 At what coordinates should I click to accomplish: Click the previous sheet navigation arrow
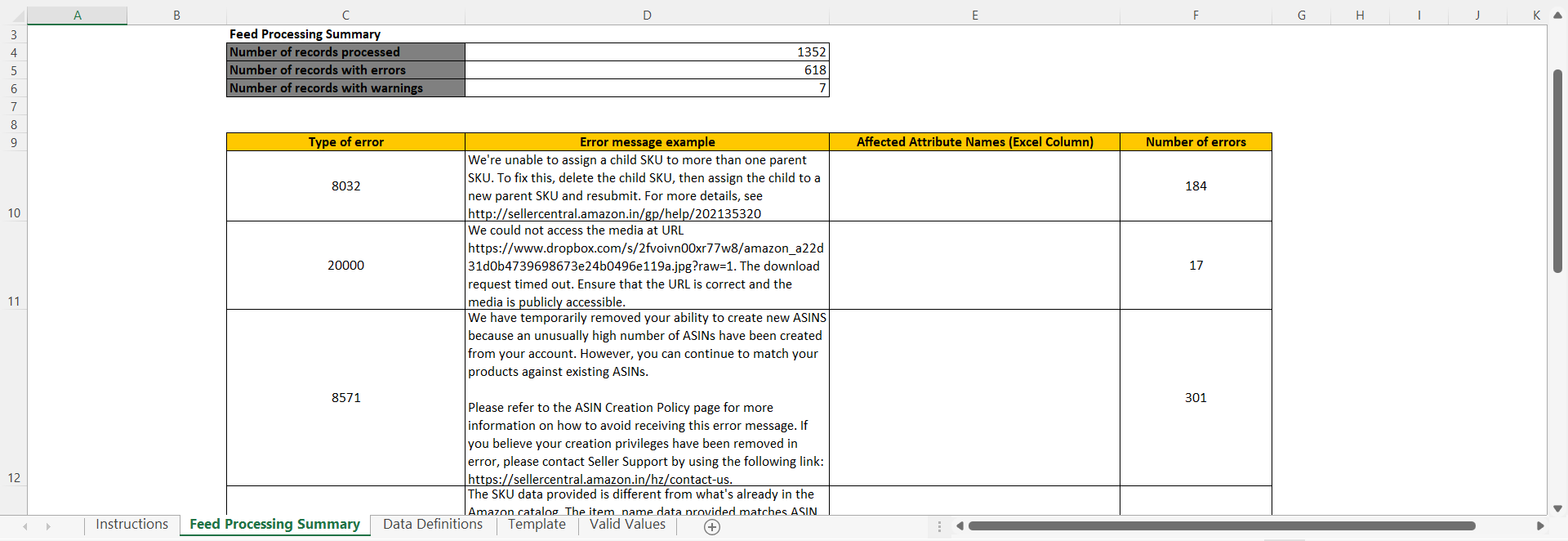point(25,526)
